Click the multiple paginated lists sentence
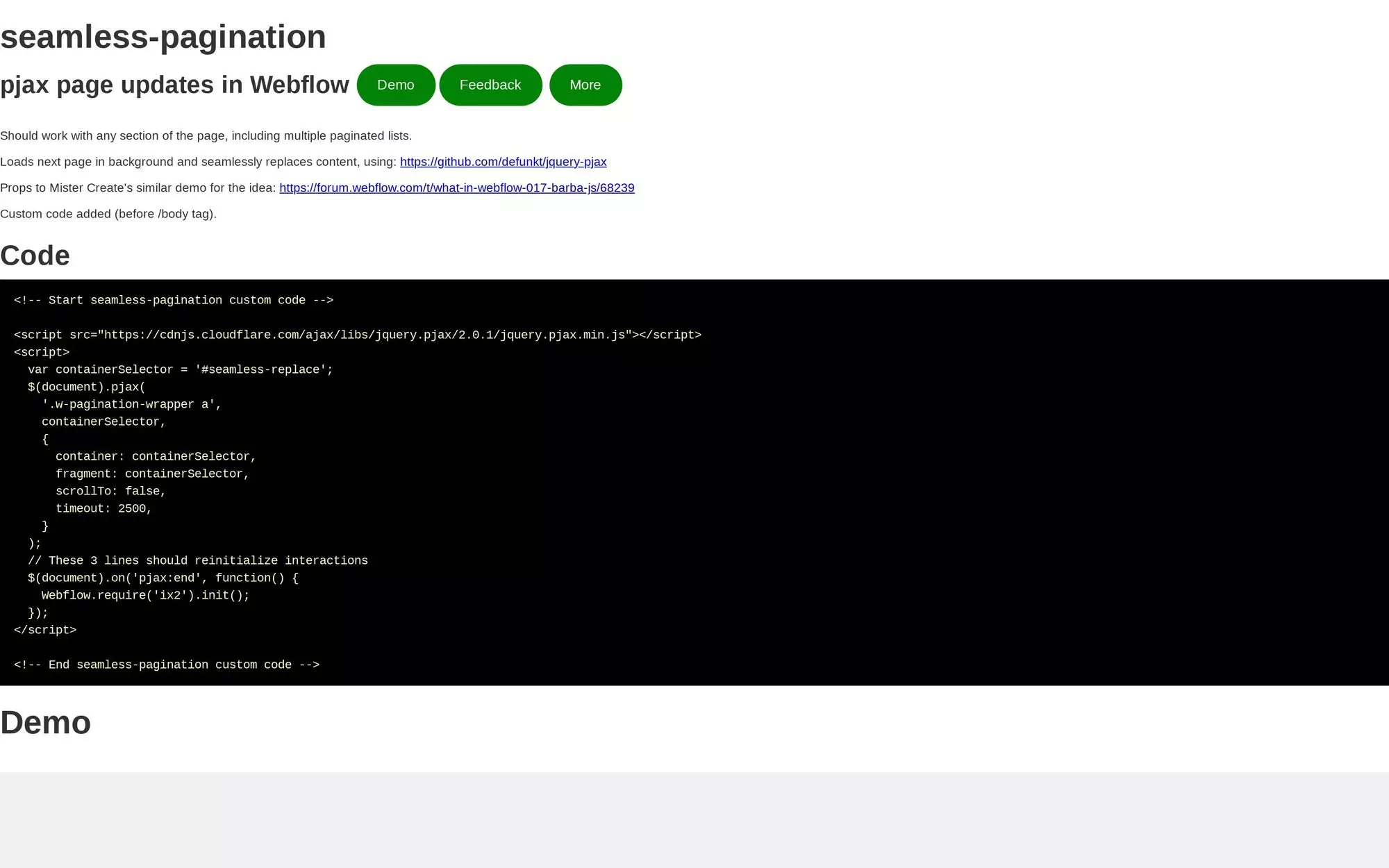 [x=206, y=135]
